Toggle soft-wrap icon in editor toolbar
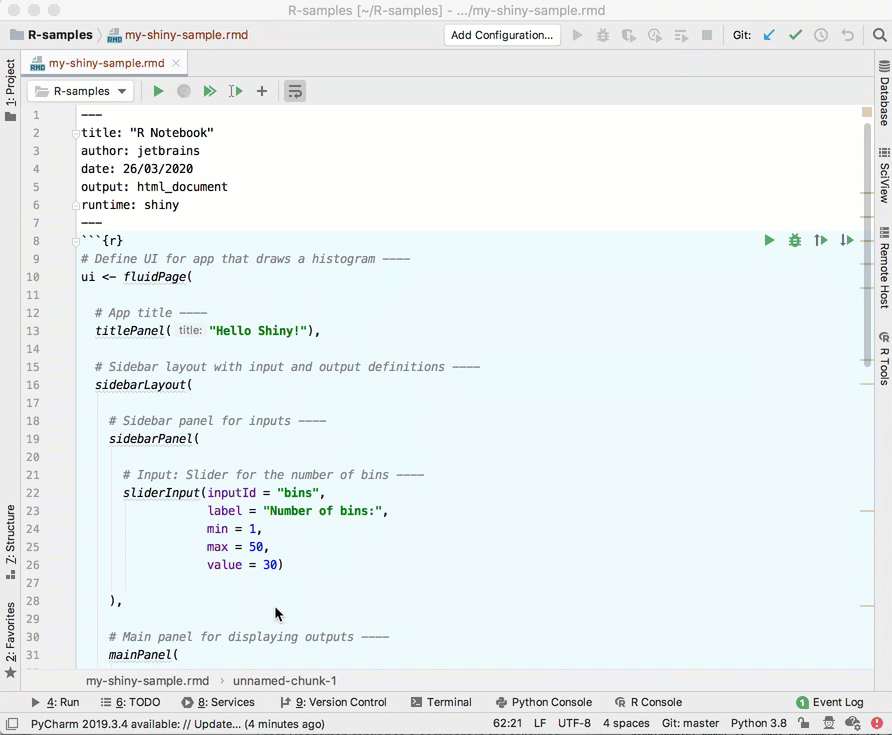 [x=295, y=91]
